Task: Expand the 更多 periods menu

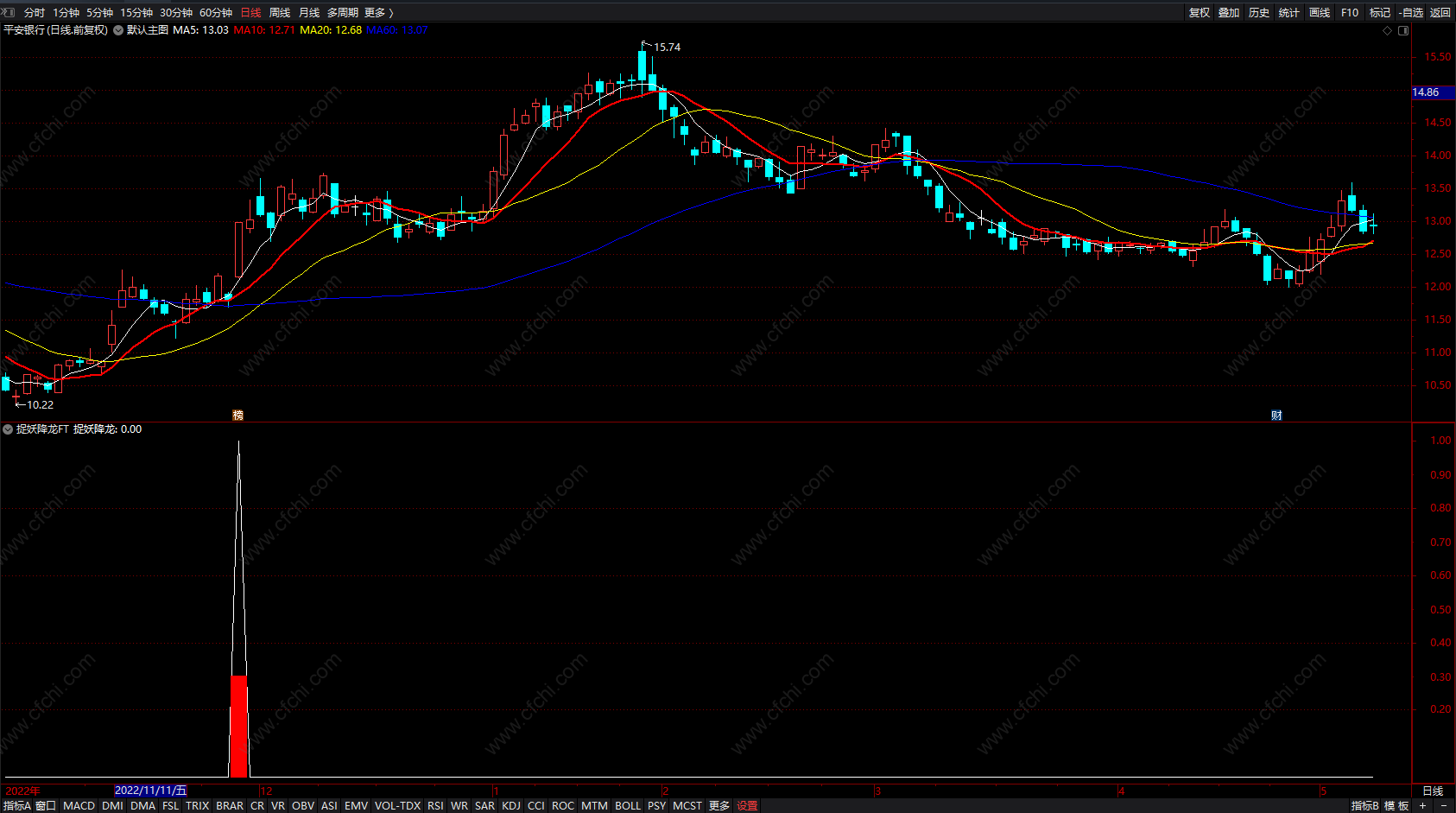Action: (x=379, y=13)
